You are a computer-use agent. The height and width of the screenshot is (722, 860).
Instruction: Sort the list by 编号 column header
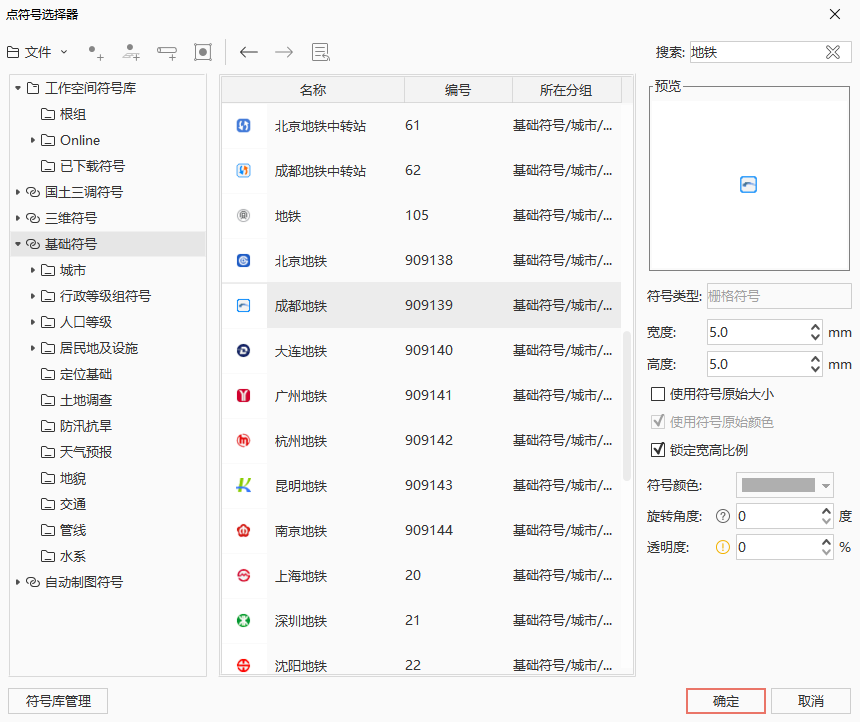pos(457,90)
